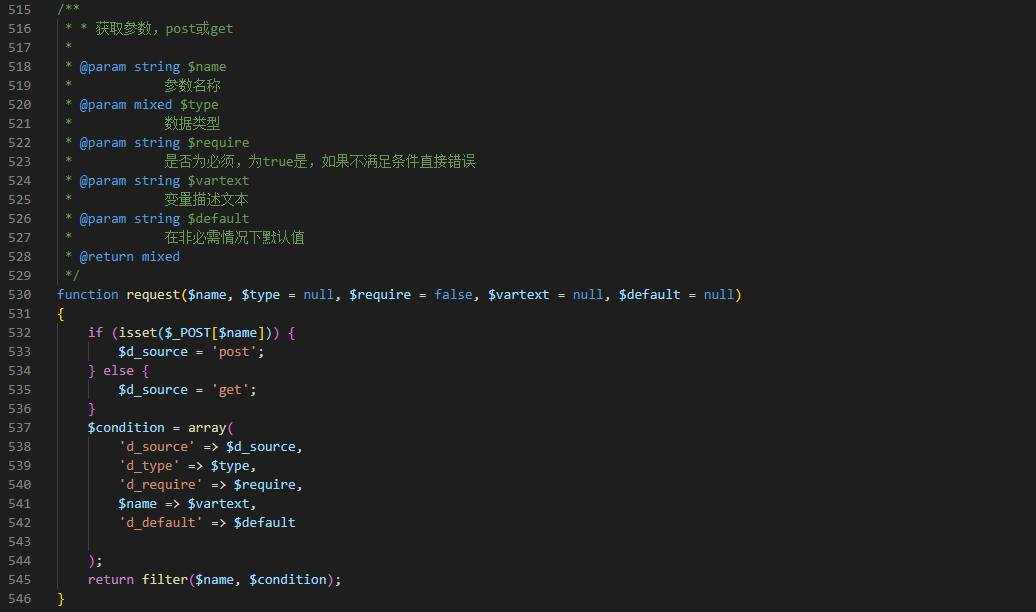Click the 'get' string literal

230,390
